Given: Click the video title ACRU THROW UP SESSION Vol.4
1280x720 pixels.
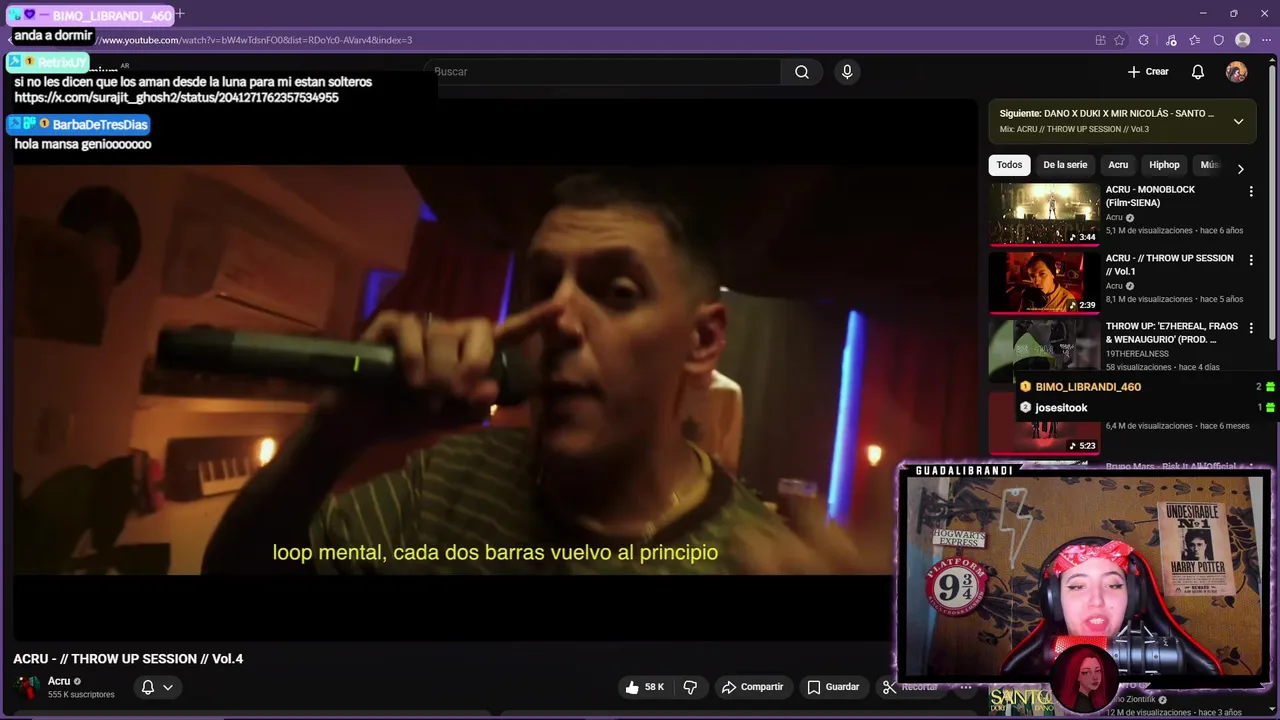Looking at the screenshot, I should [128, 659].
